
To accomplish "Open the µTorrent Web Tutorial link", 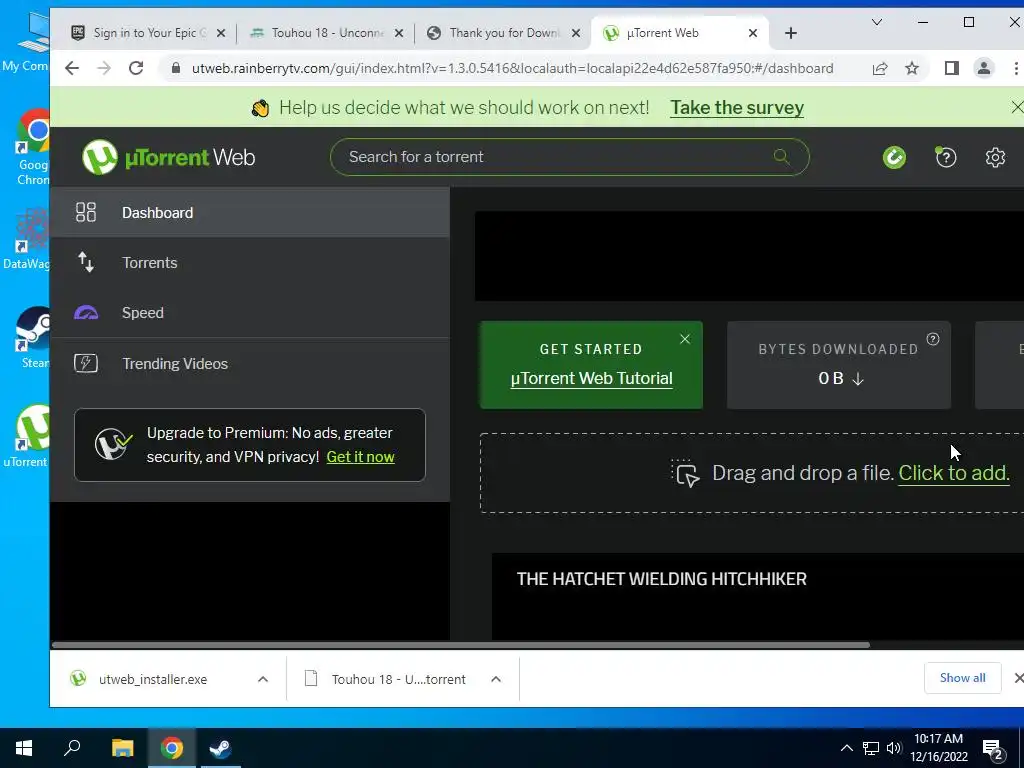I will 591,378.
